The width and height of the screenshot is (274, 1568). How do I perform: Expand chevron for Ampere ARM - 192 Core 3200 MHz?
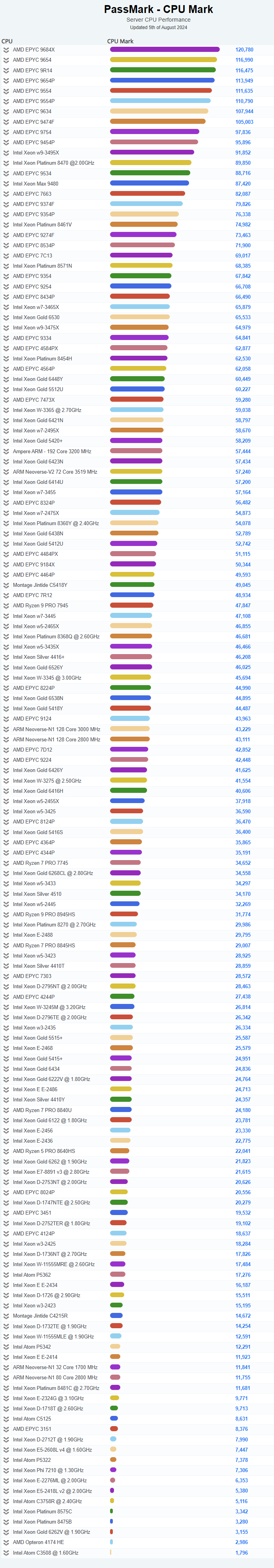tap(6, 452)
